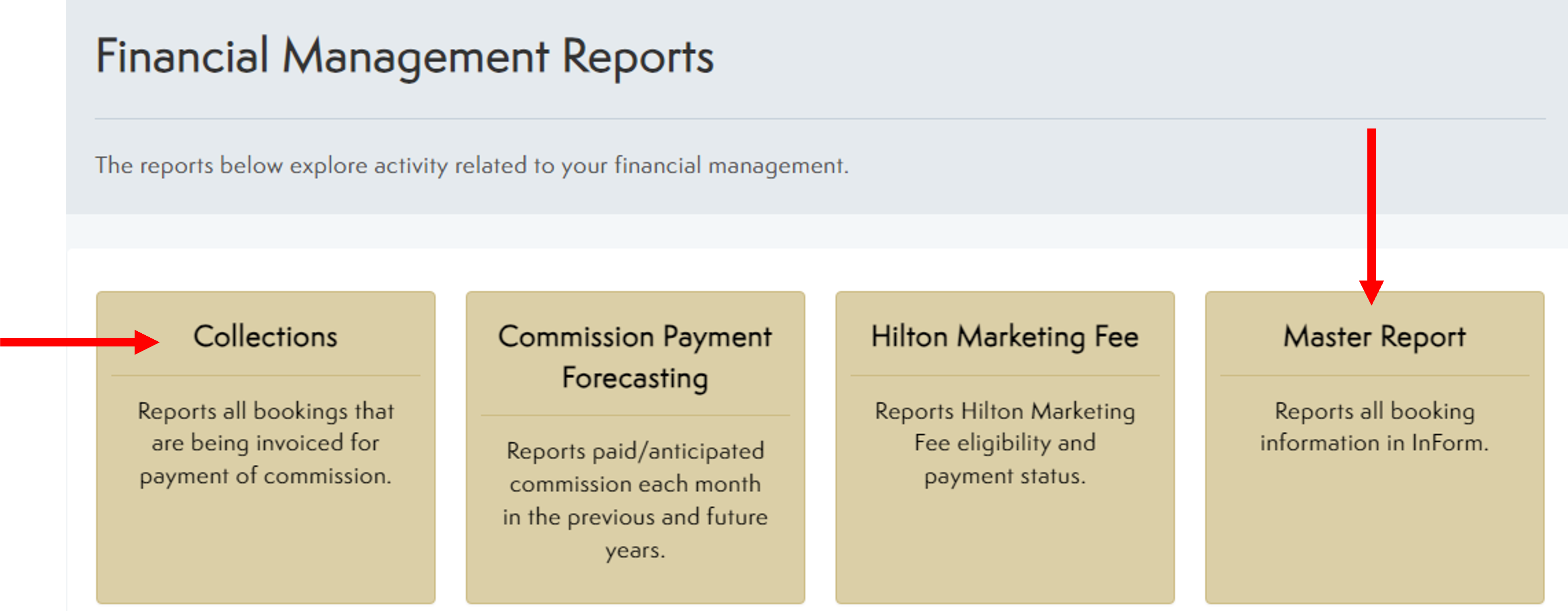The image size is (1568, 611).
Task: Click the Collections card description text
Action: click(266, 443)
